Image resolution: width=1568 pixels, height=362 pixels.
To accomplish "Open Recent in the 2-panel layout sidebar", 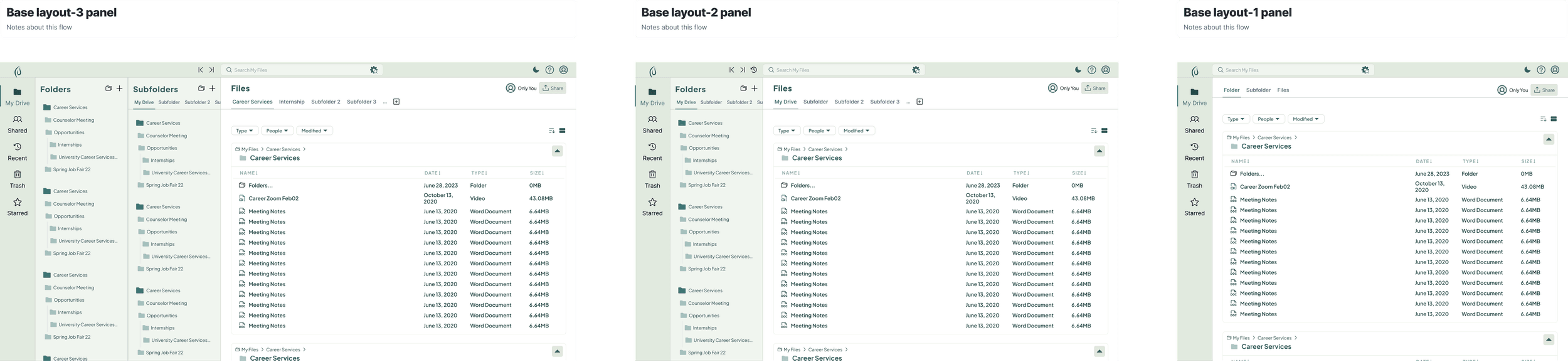I will tap(652, 152).
